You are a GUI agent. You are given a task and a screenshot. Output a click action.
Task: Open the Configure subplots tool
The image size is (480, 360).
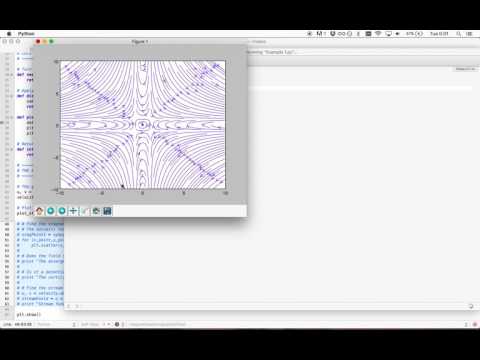point(96,211)
